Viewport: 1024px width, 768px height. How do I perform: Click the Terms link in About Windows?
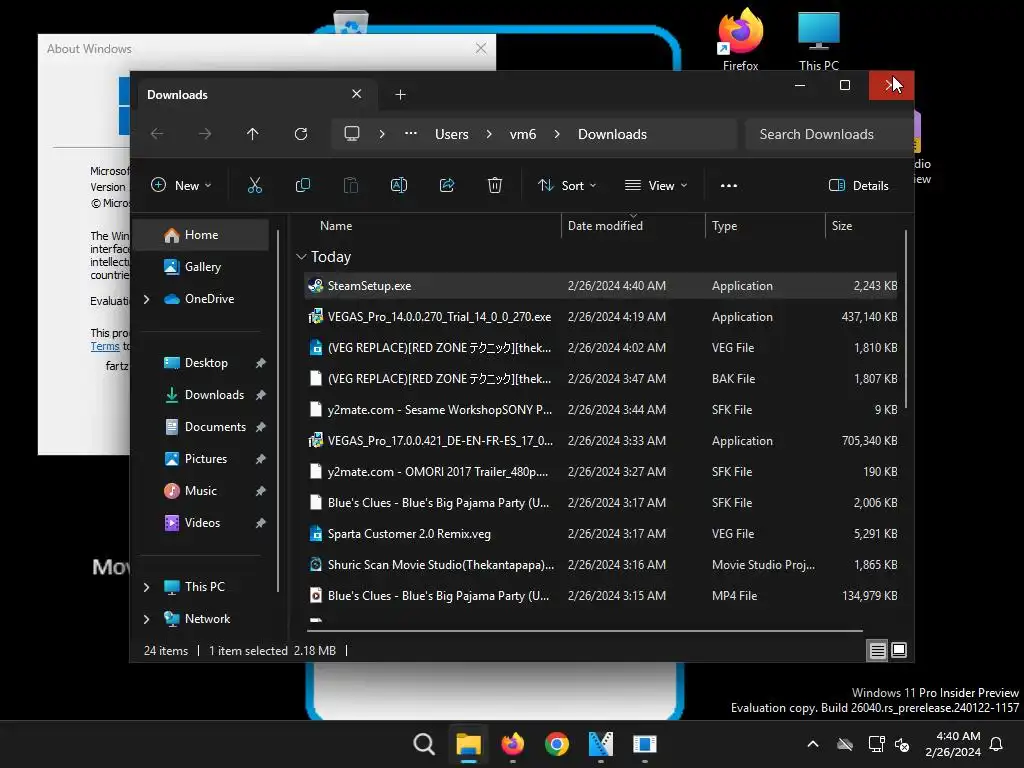point(104,346)
